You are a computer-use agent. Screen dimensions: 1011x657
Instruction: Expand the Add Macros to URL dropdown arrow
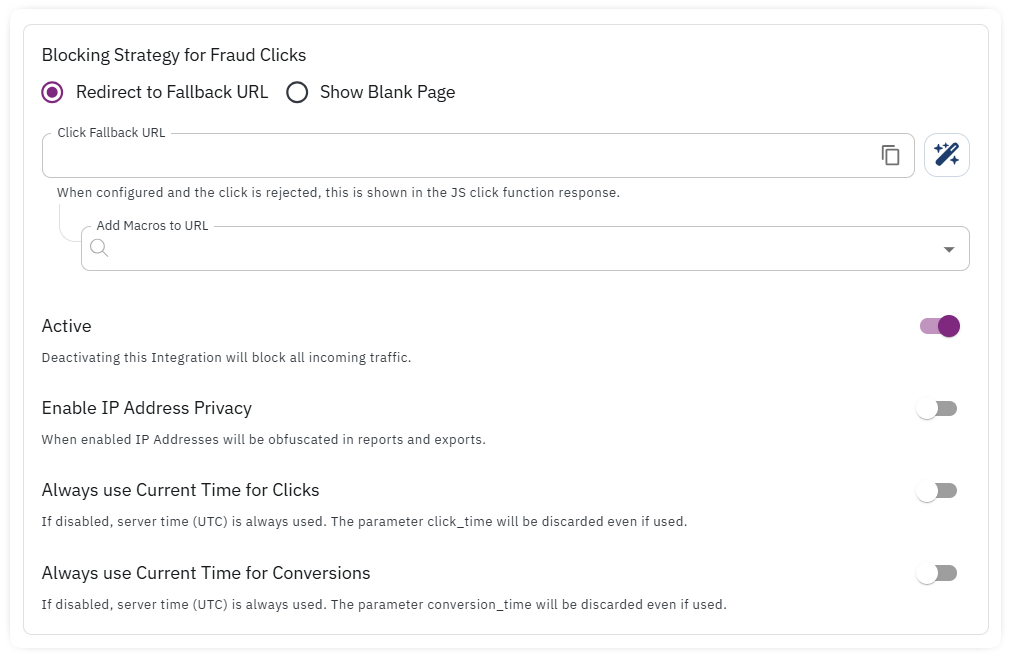(949, 249)
